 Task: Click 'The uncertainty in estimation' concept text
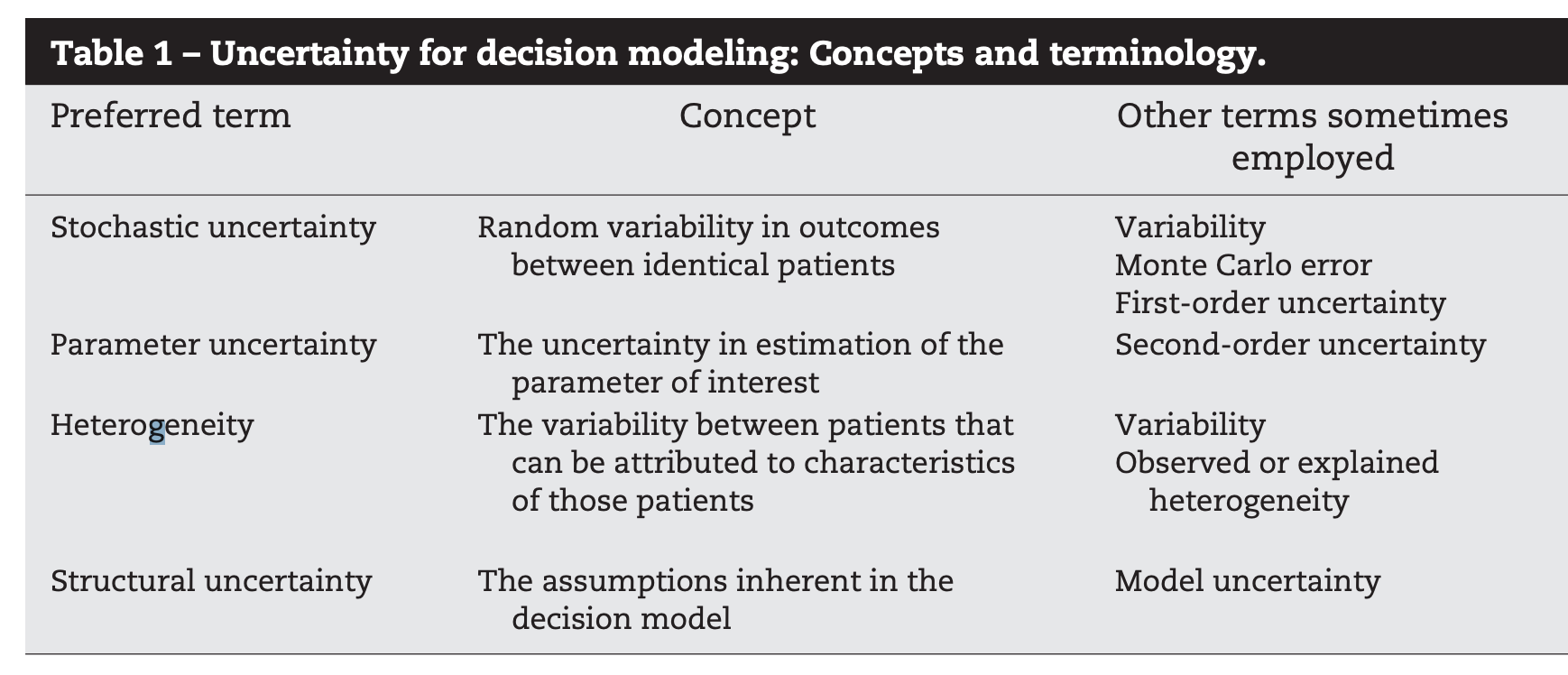coord(740,345)
